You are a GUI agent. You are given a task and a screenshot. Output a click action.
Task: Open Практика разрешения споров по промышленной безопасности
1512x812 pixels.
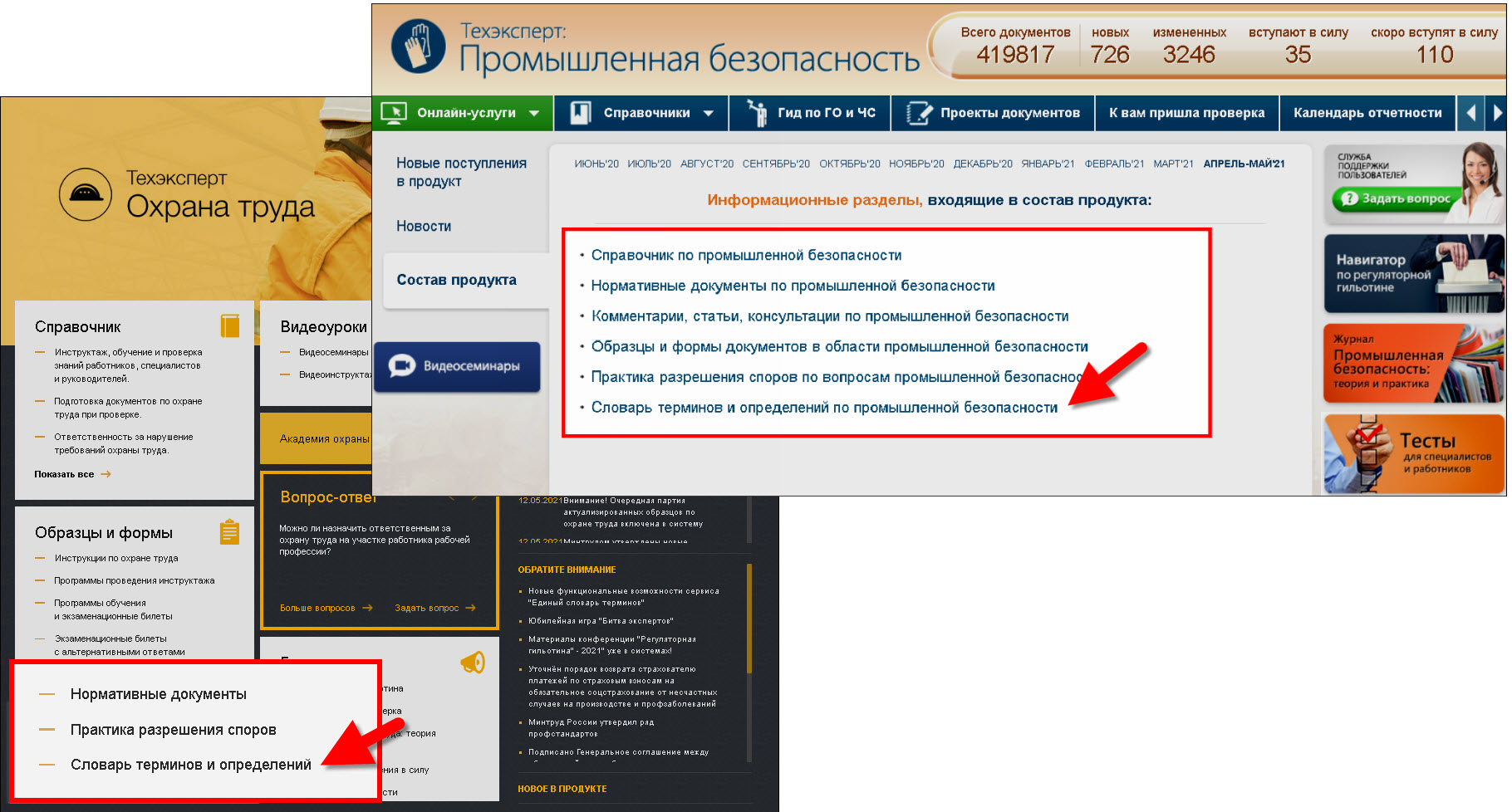pyautogui.click(x=837, y=378)
